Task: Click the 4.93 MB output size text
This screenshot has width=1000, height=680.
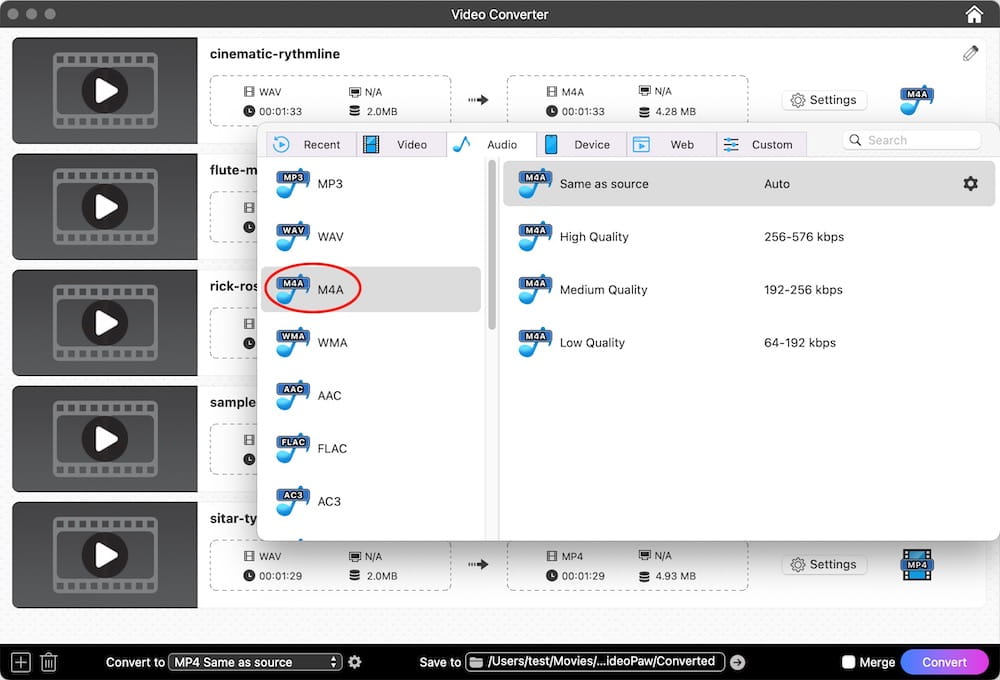Action: click(x=675, y=576)
